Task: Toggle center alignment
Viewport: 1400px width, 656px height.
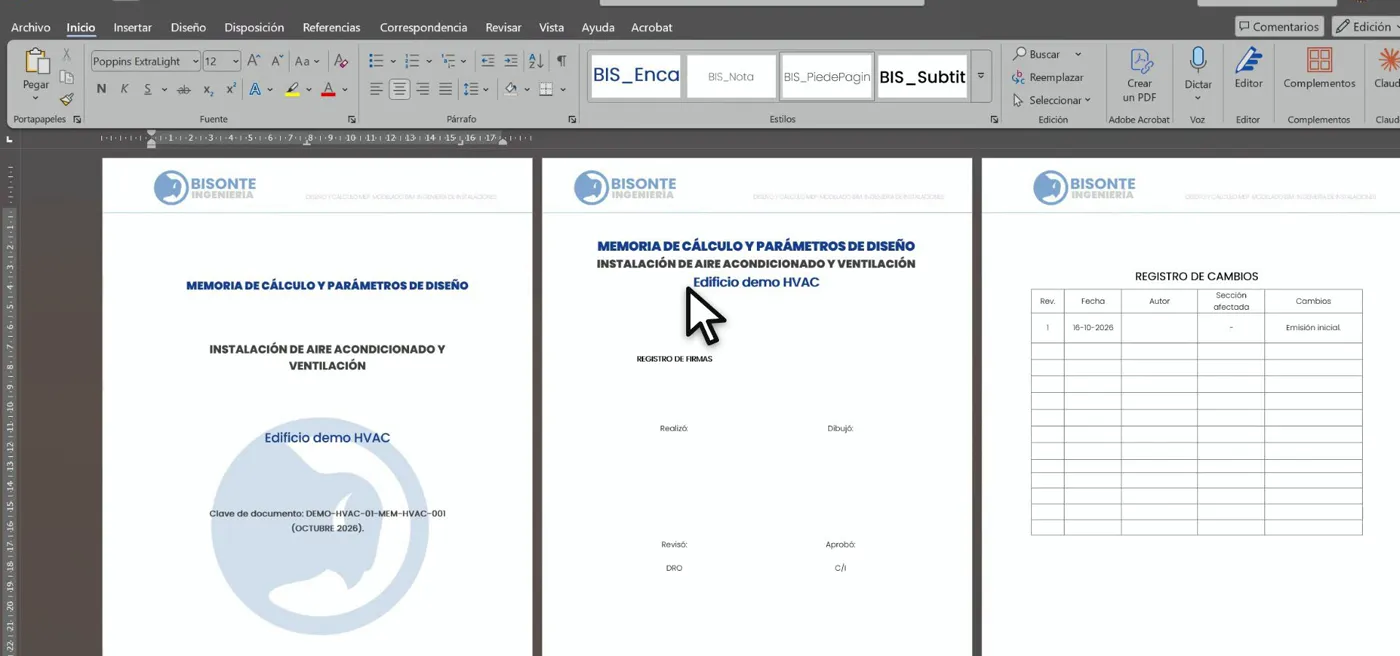Action: pos(399,89)
